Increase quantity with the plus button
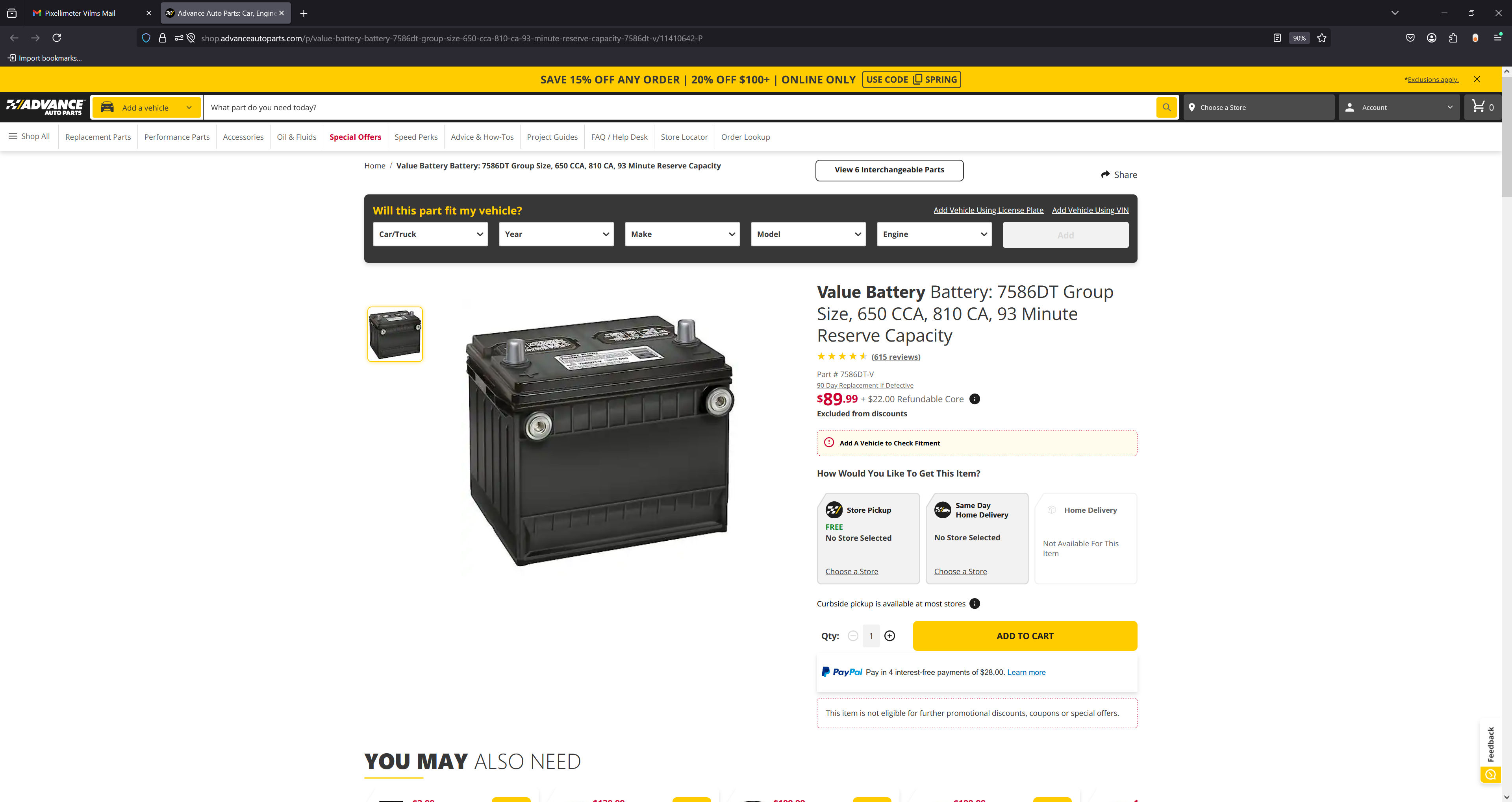1512x802 pixels. point(890,636)
